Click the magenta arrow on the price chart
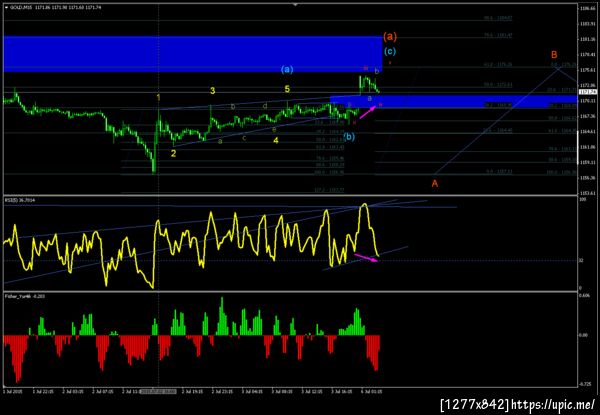This screenshot has height=415, width=600. [367, 113]
